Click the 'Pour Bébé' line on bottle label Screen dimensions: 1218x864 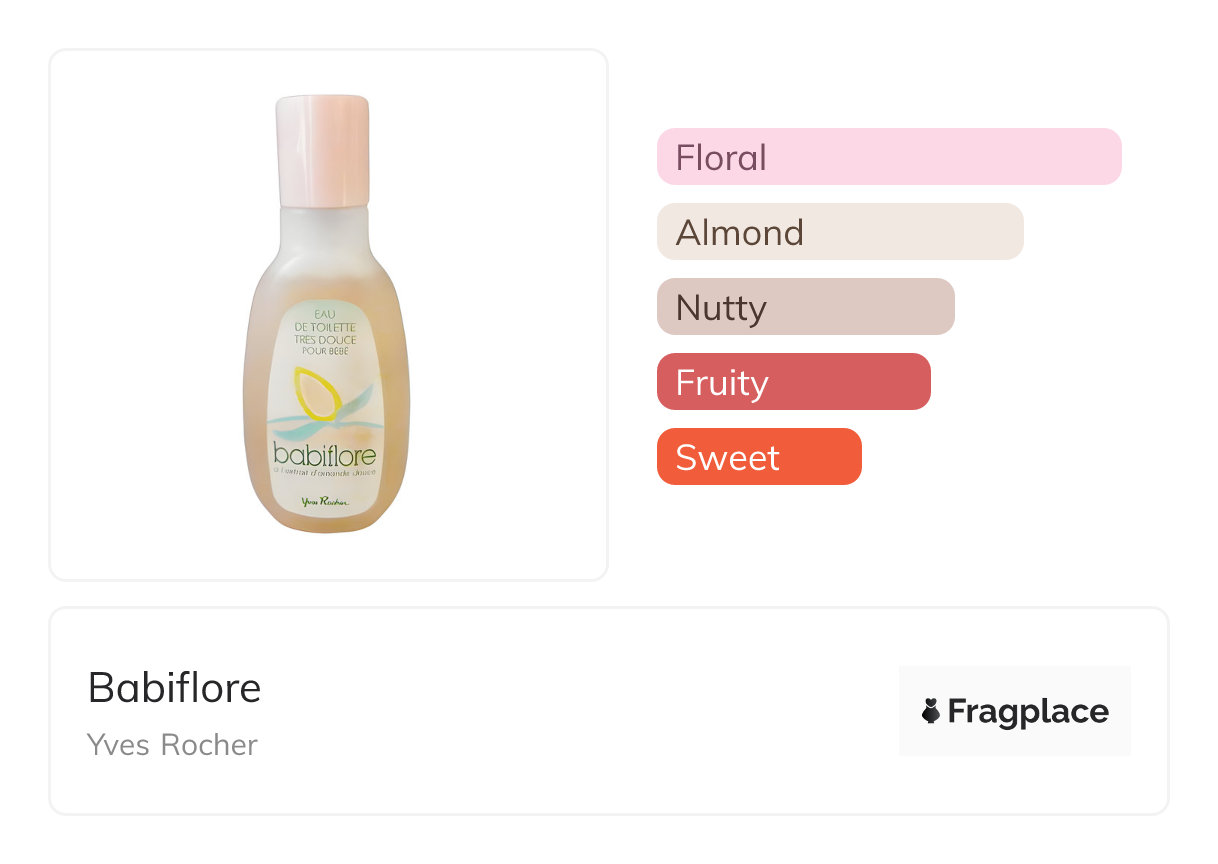click(322, 350)
